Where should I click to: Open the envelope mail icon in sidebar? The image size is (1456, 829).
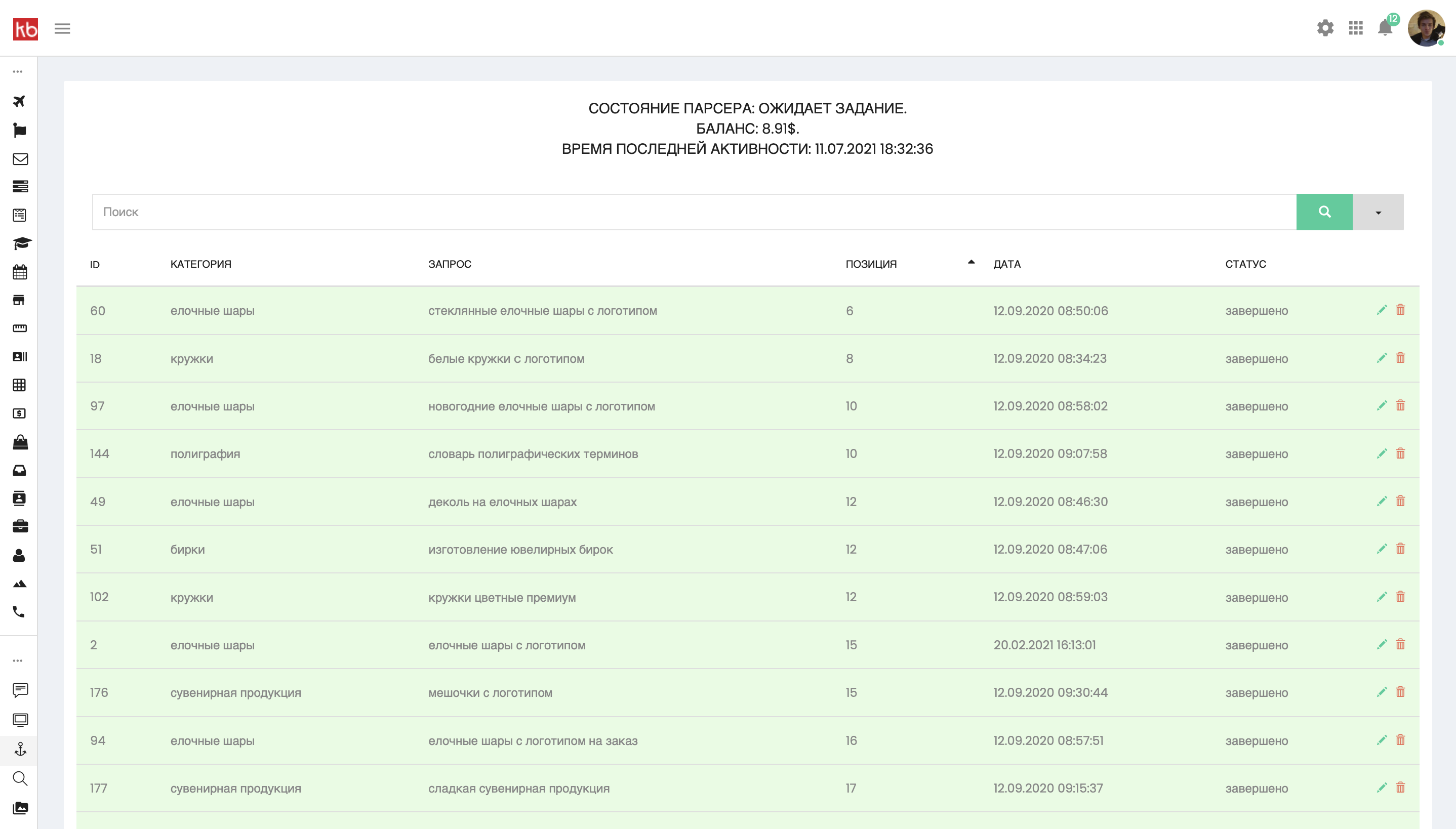tap(20, 159)
